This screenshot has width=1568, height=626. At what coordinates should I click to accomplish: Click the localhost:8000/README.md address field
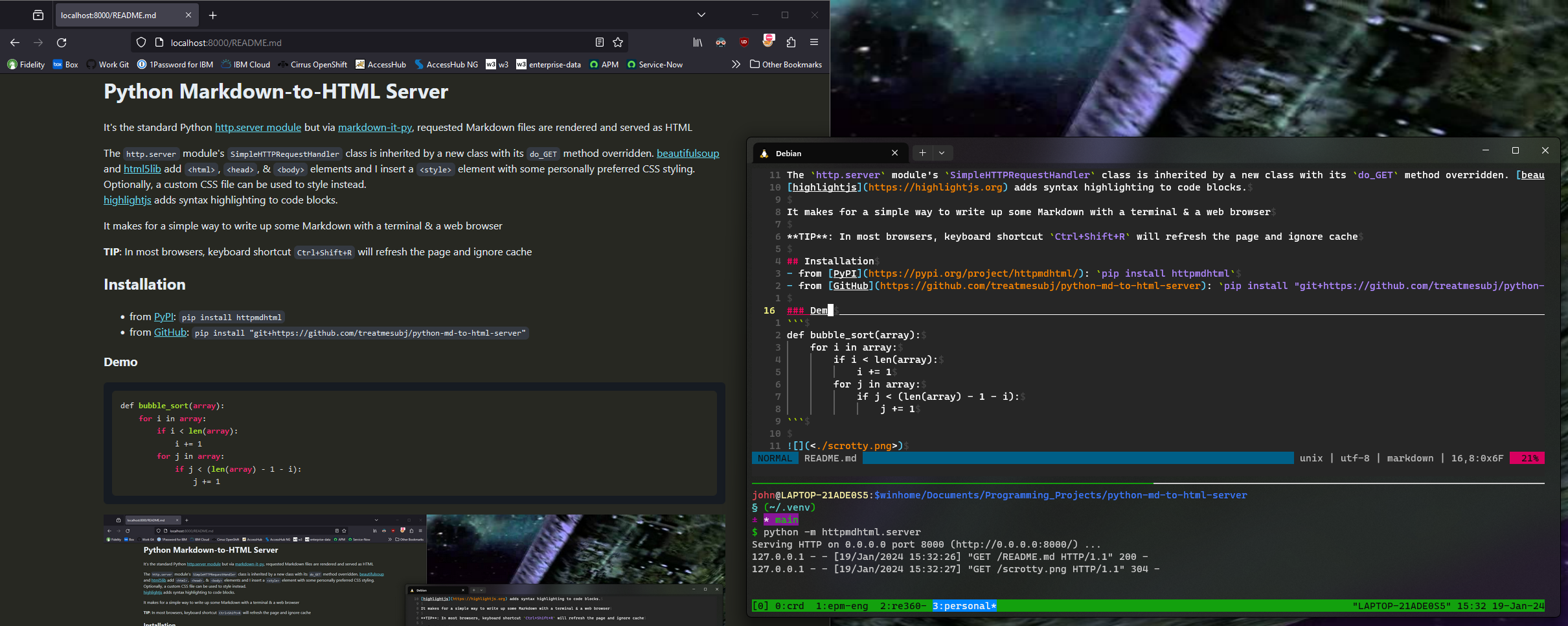pyautogui.click(x=379, y=43)
